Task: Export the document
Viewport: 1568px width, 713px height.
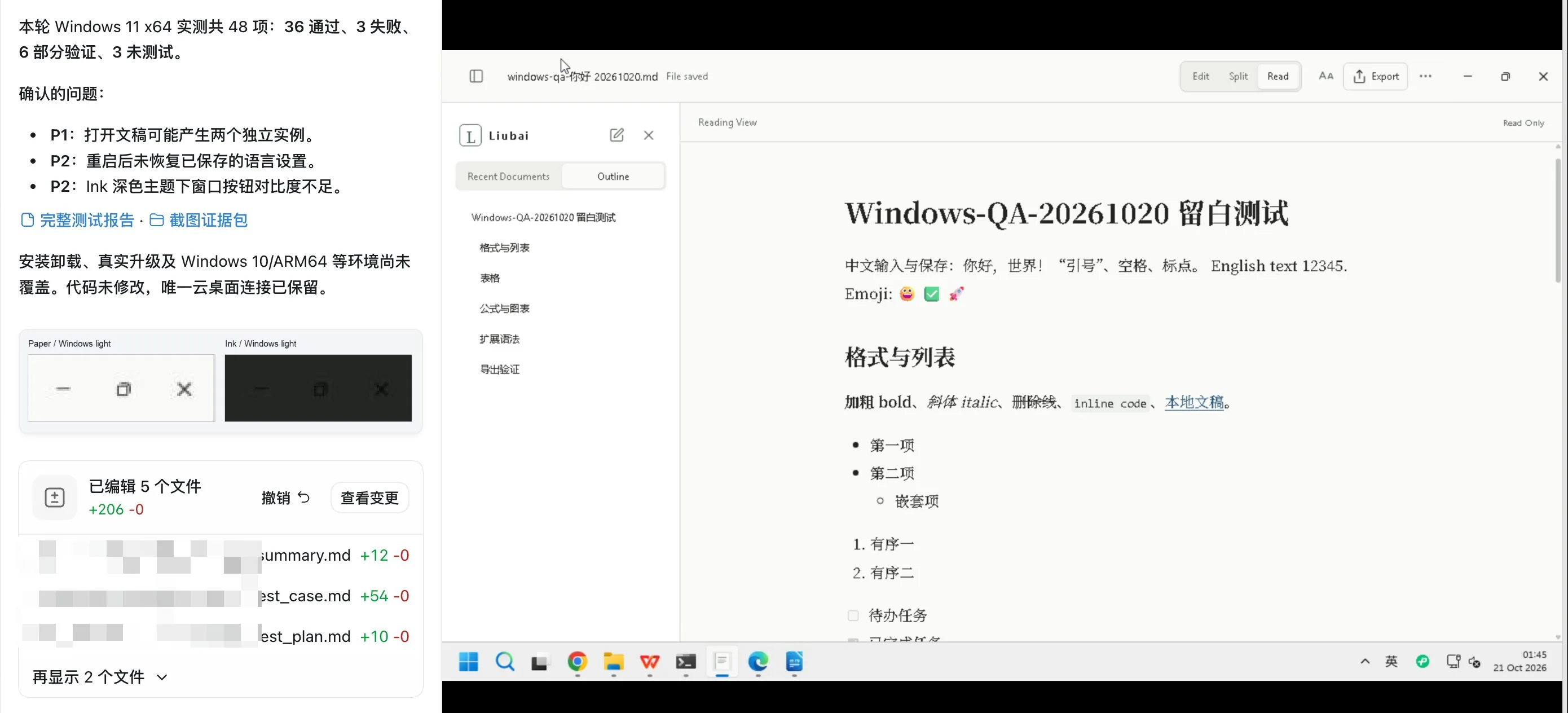Action: click(x=1376, y=76)
